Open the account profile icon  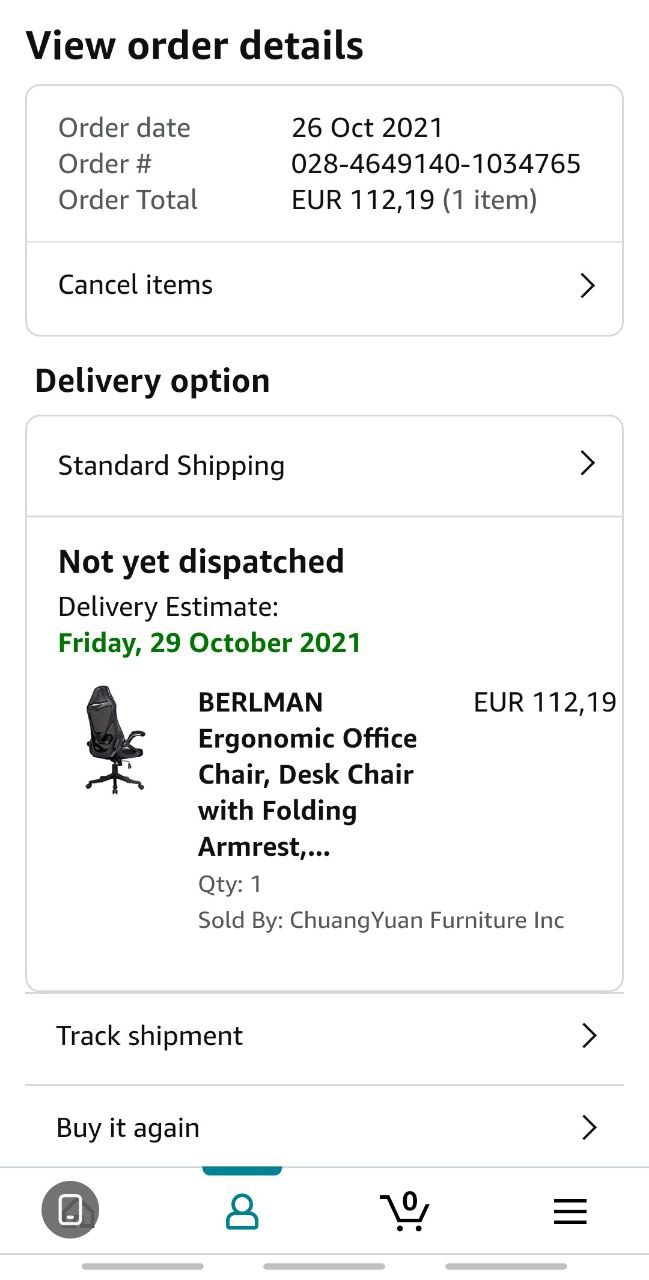(x=242, y=1211)
